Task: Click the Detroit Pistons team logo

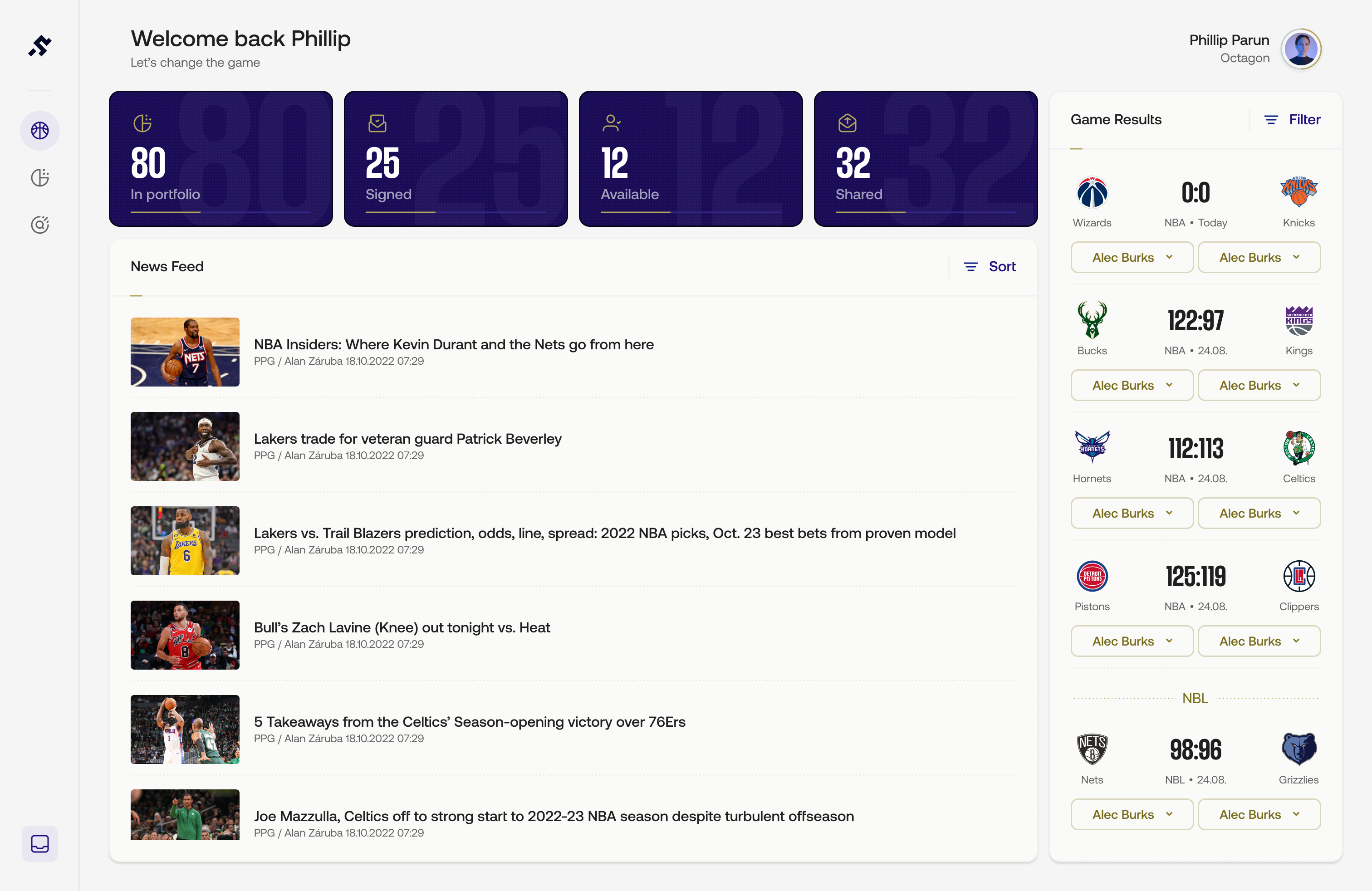Action: 1092,576
